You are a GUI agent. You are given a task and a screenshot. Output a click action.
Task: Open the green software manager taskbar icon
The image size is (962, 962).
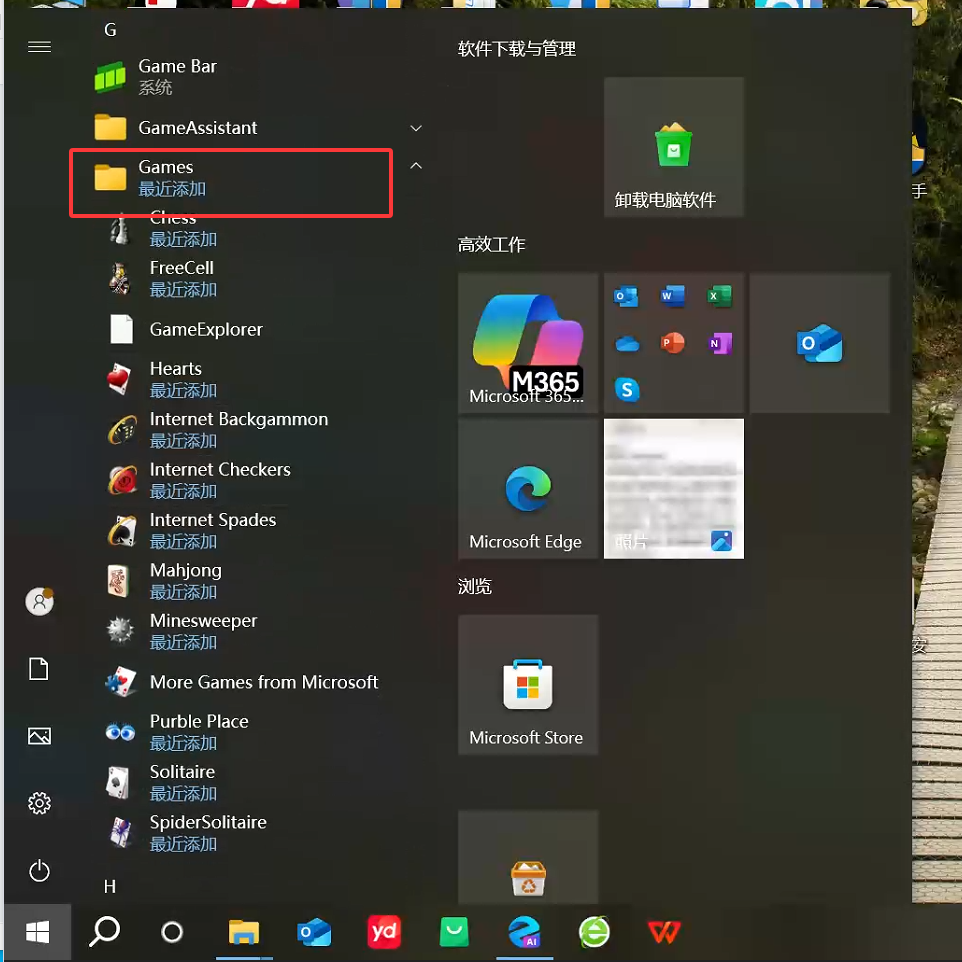[x=454, y=933]
